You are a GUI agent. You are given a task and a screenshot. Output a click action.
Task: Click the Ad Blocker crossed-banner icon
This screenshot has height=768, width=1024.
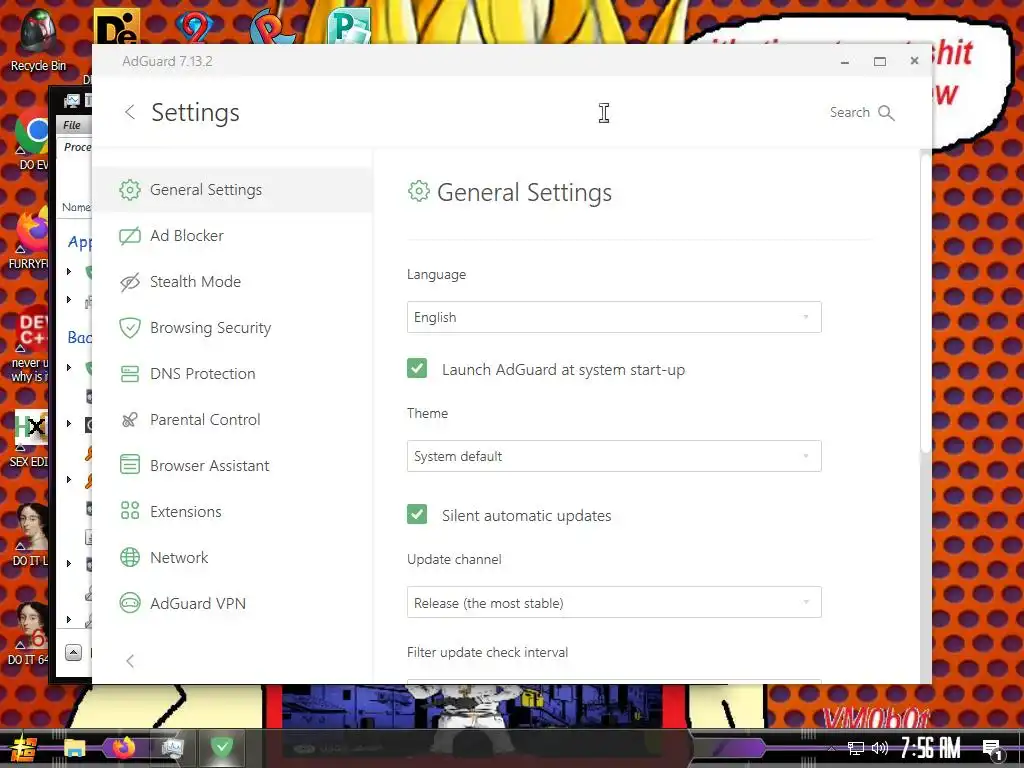129,236
